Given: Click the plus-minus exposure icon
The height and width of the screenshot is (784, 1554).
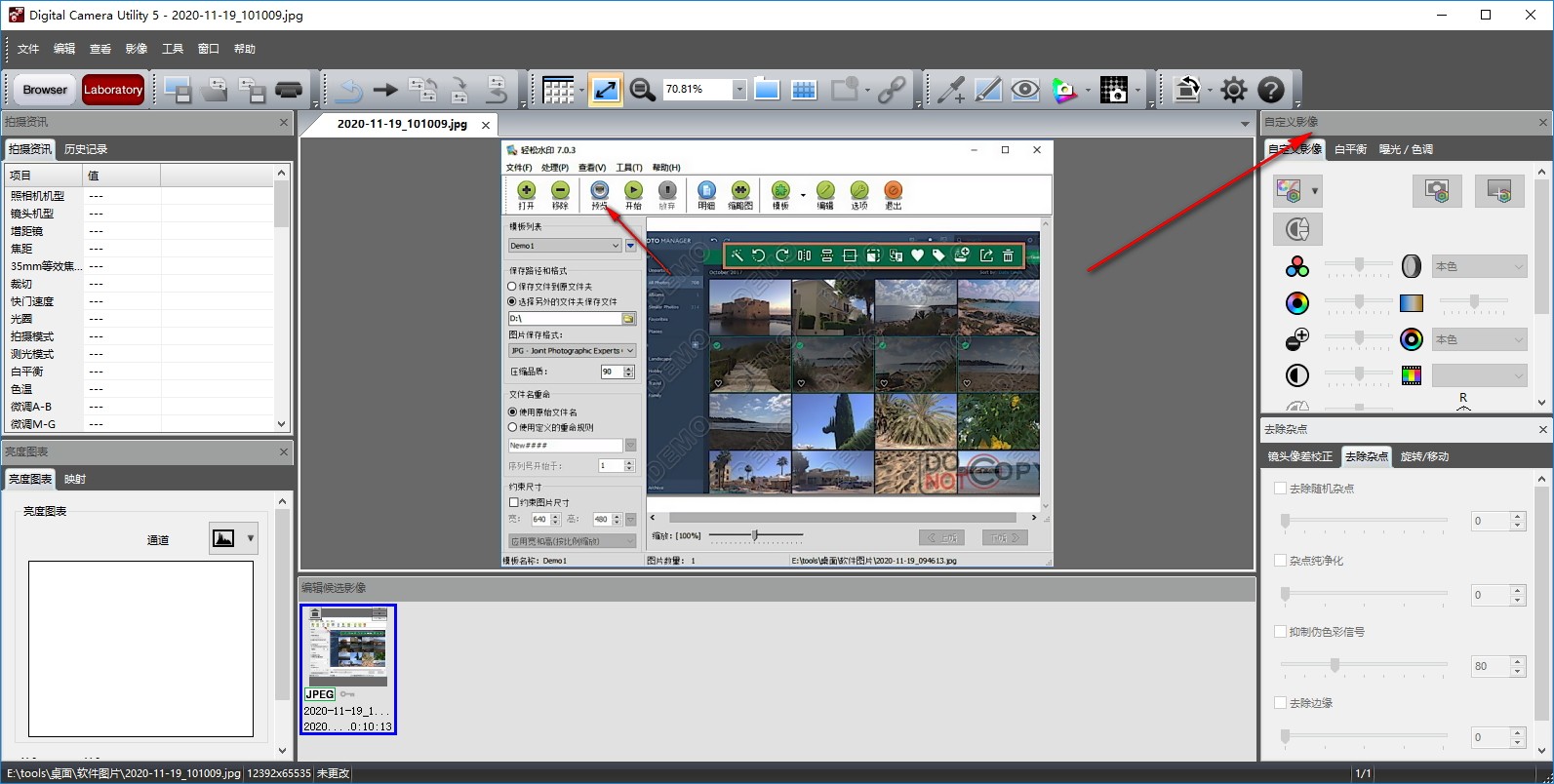Looking at the screenshot, I should tap(1297, 339).
